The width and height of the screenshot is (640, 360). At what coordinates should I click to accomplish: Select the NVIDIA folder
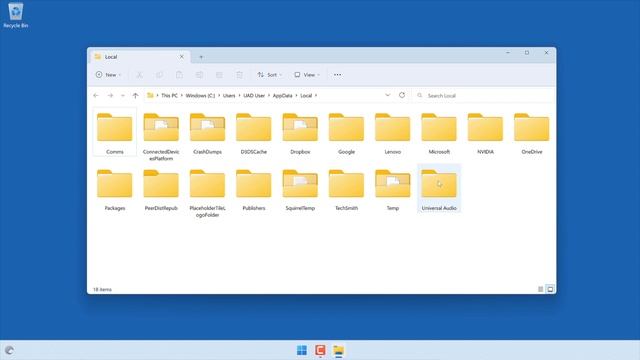[485, 132]
